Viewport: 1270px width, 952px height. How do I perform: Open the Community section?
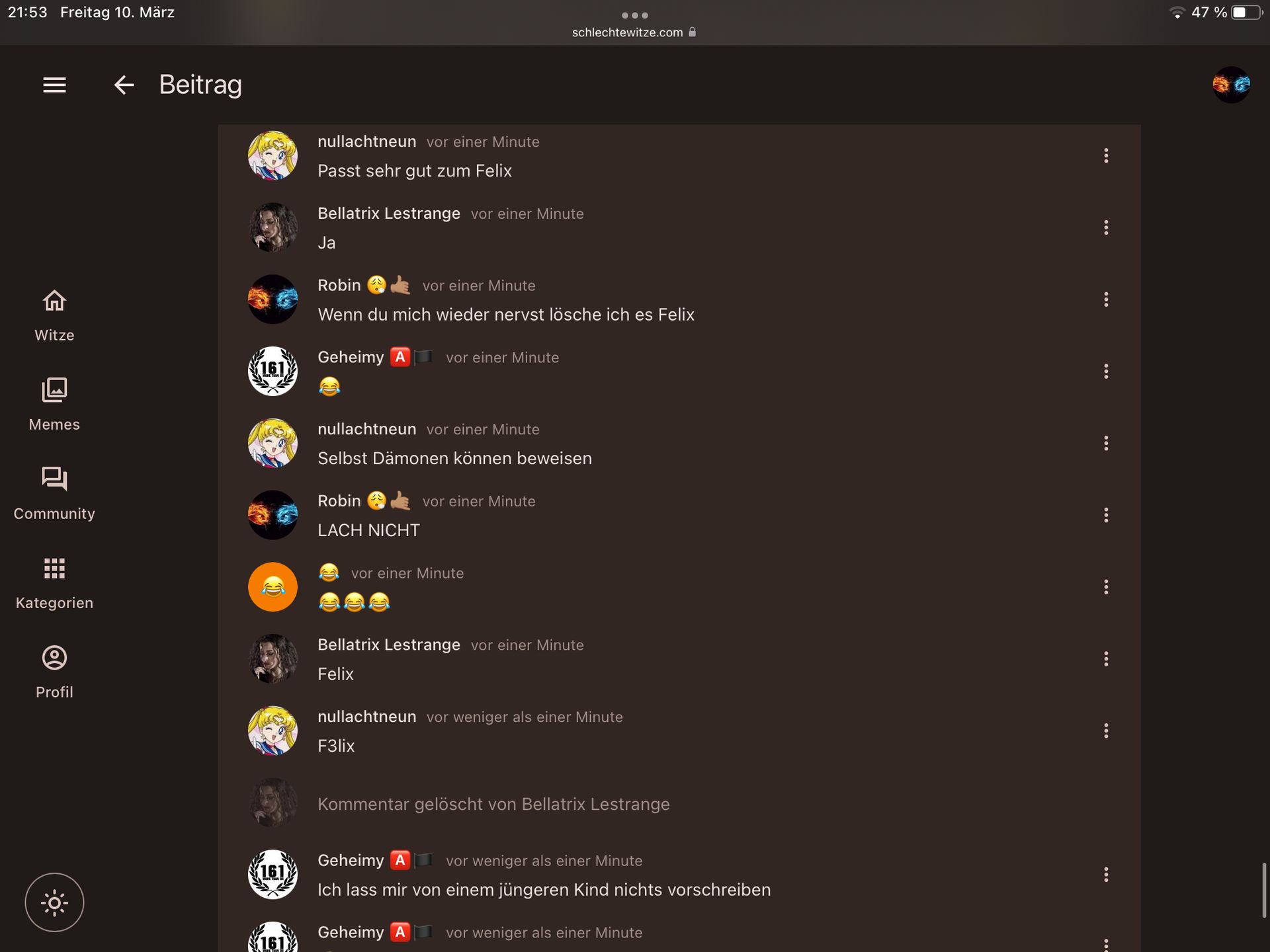[54, 494]
